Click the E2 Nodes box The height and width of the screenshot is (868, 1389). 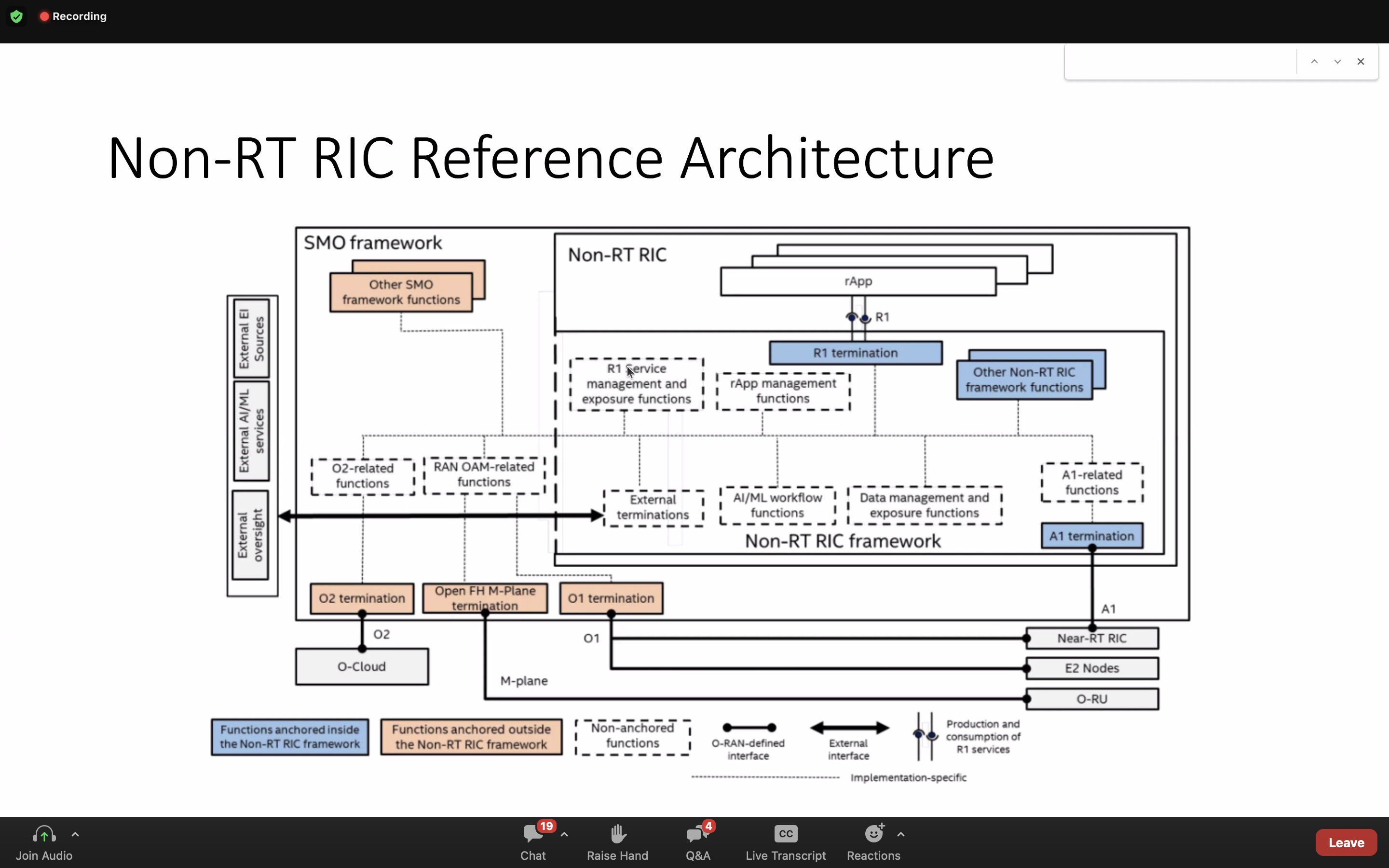[1092, 668]
